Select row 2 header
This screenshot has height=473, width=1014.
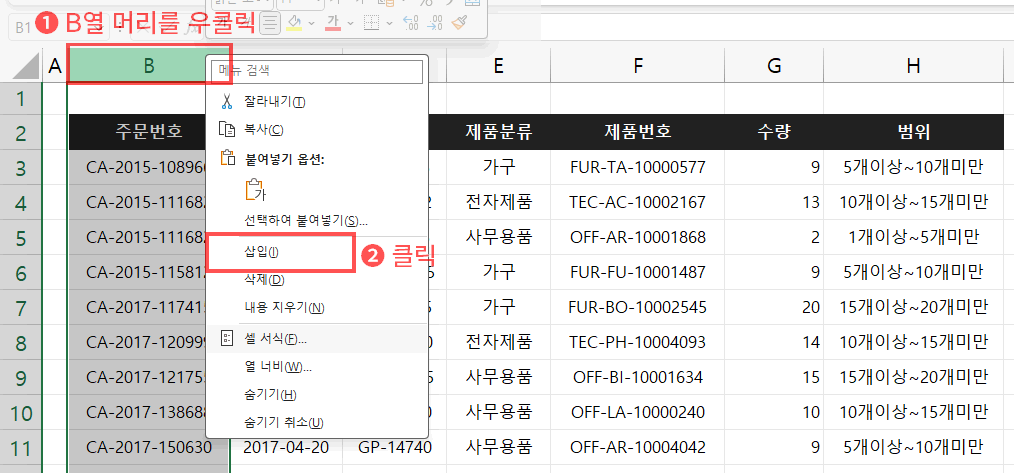tap(20, 133)
